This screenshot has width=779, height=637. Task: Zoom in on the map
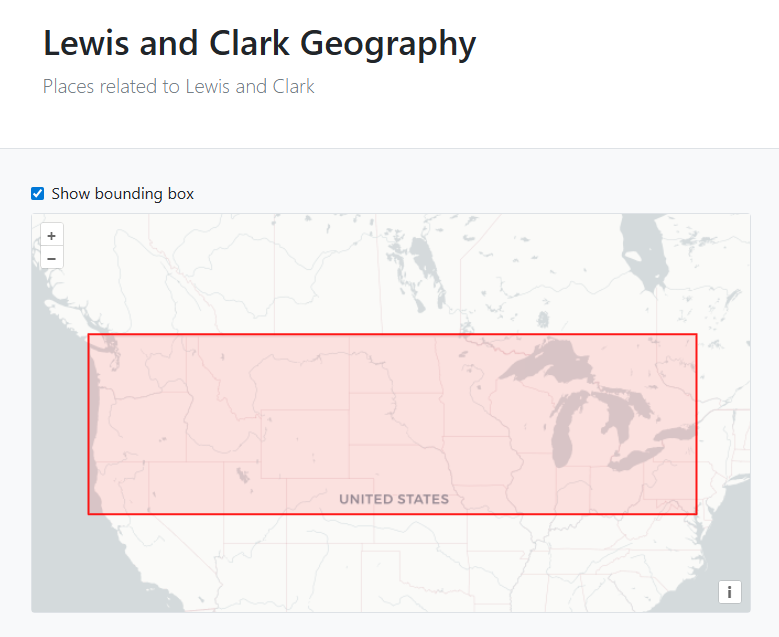[51, 236]
